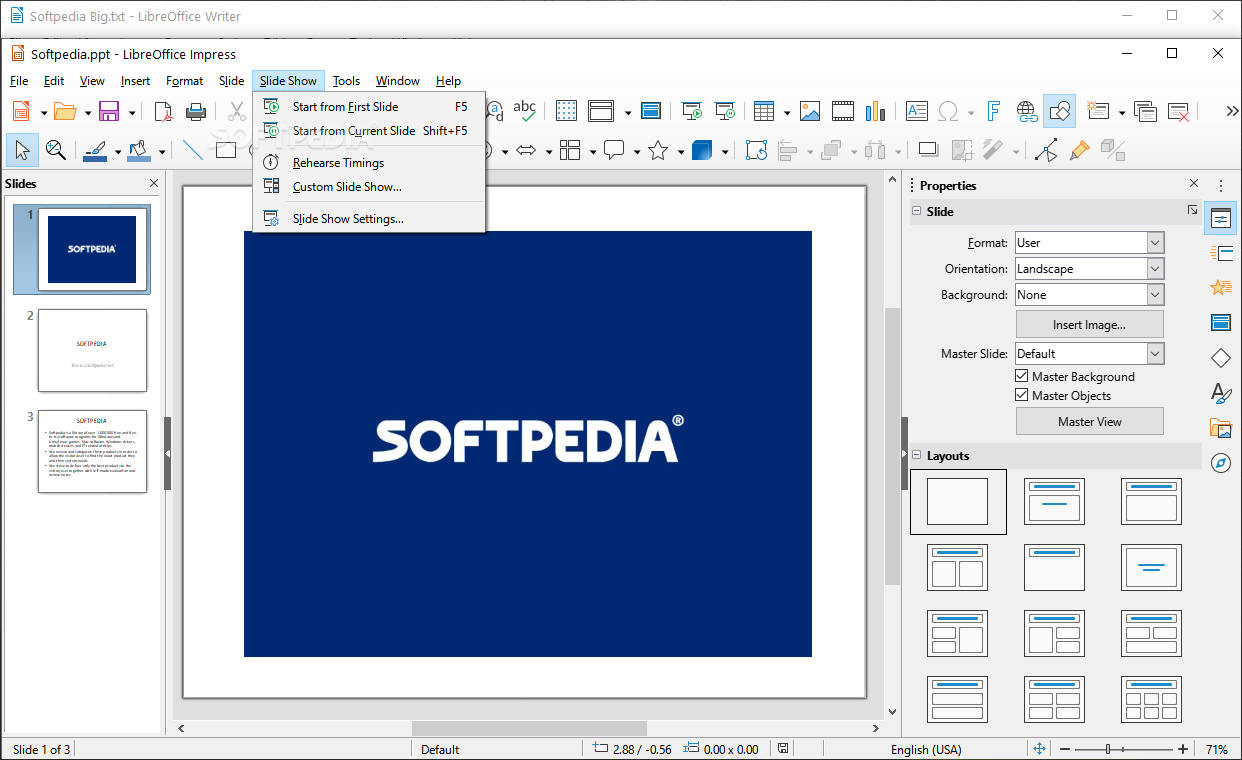Run the spelling check icon
The width and height of the screenshot is (1242, 760).
pyautogui.click(x=524, y=111)
